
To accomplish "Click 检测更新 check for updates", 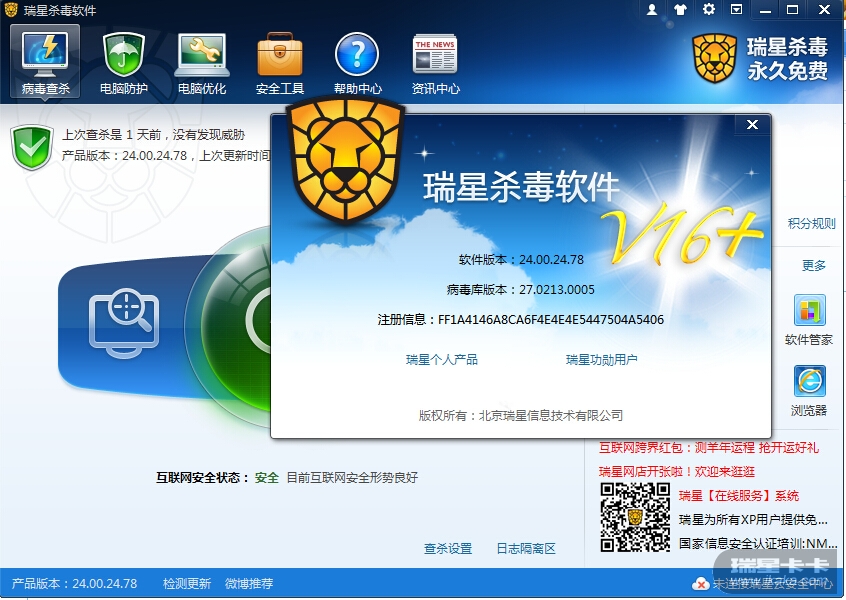I will pyautogui.click(x=187, y=584).
